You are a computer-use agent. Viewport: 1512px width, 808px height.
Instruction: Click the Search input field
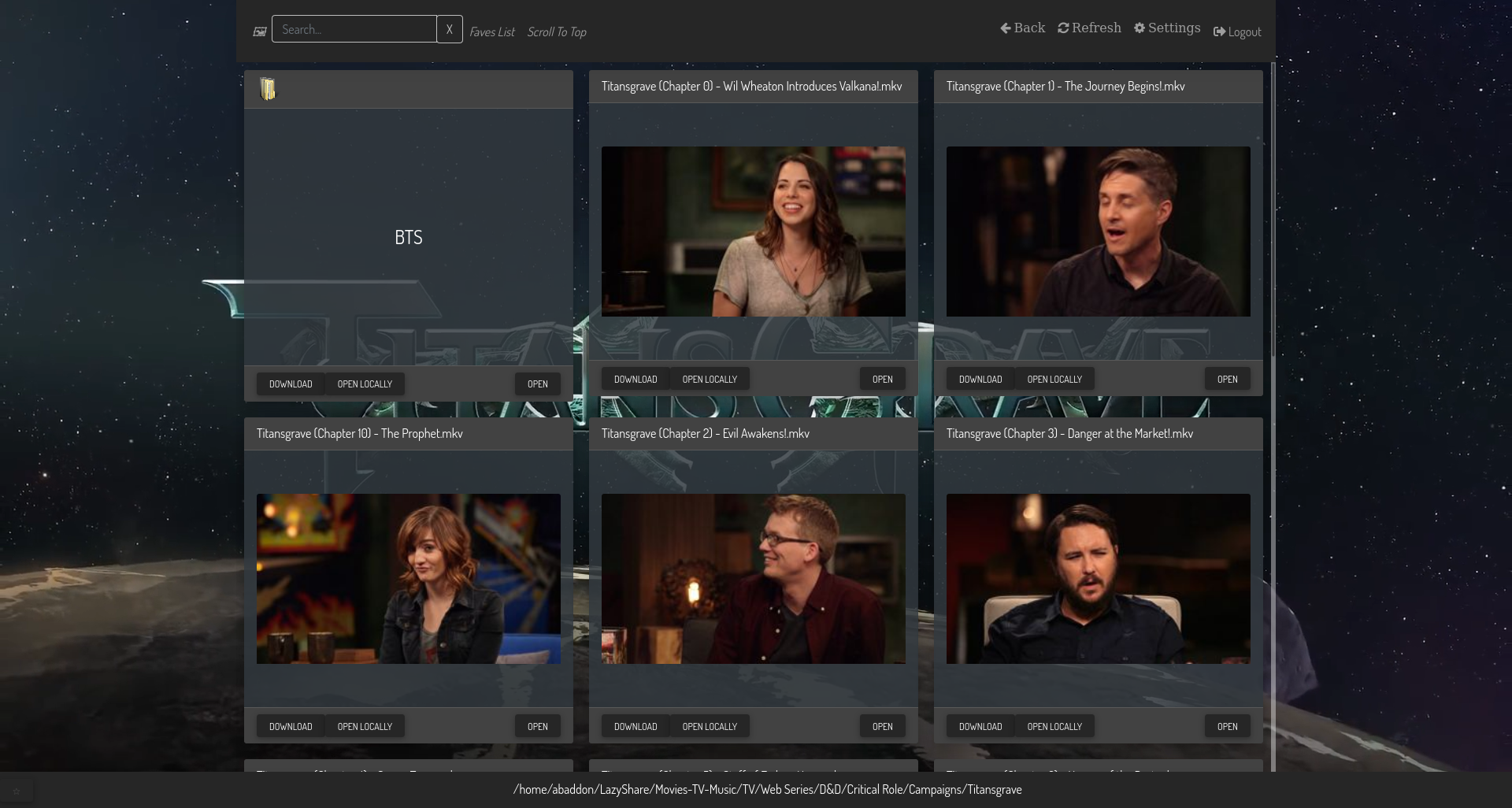(354, 29)
